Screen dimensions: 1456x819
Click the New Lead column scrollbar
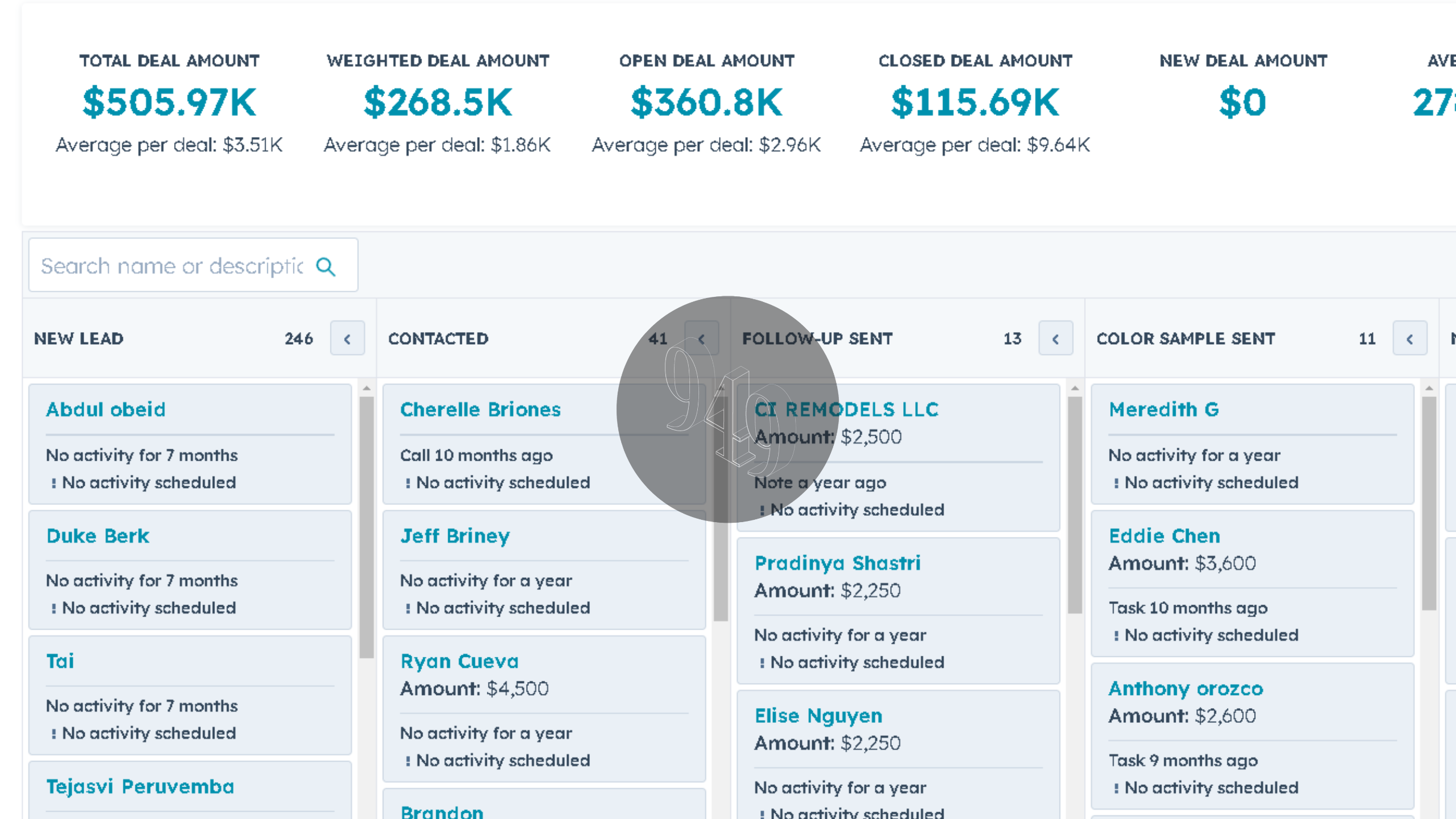coord(367,527)
